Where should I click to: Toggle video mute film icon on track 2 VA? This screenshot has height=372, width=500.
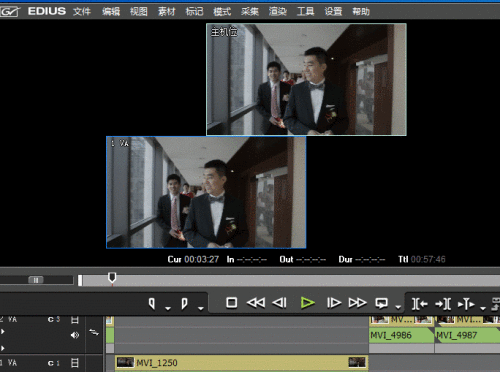pos(75,320)
